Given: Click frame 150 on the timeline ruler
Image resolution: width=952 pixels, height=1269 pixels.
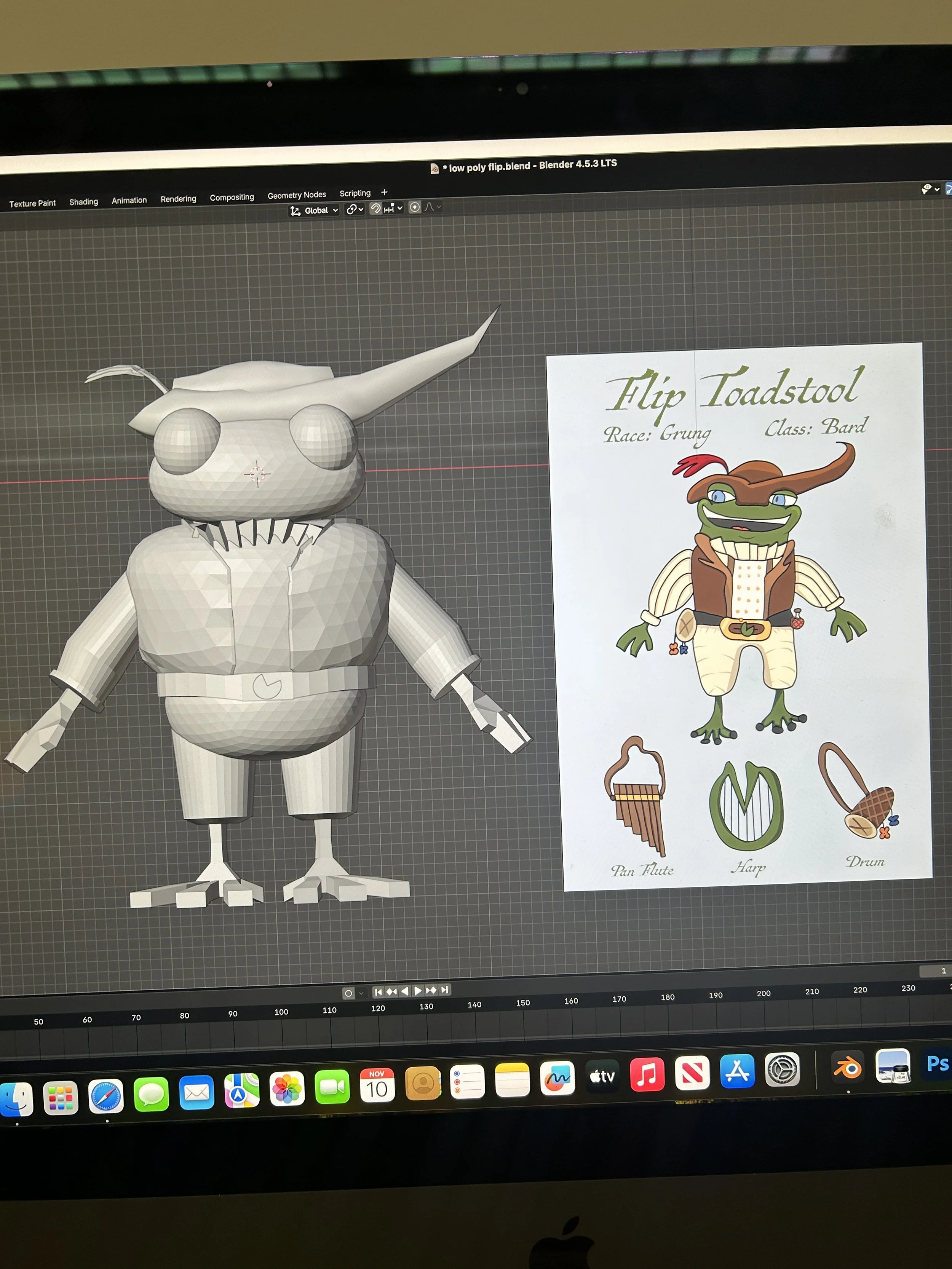Looking at the screenshot, I should tap(523, 1003).
